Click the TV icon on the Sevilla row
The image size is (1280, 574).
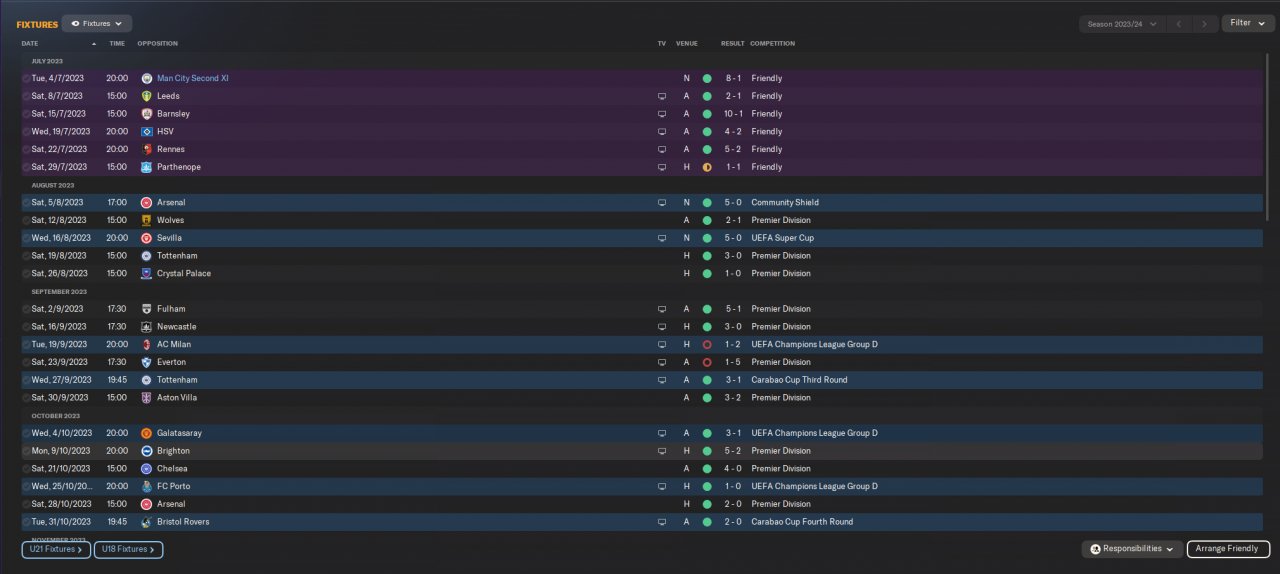(661, 238)
